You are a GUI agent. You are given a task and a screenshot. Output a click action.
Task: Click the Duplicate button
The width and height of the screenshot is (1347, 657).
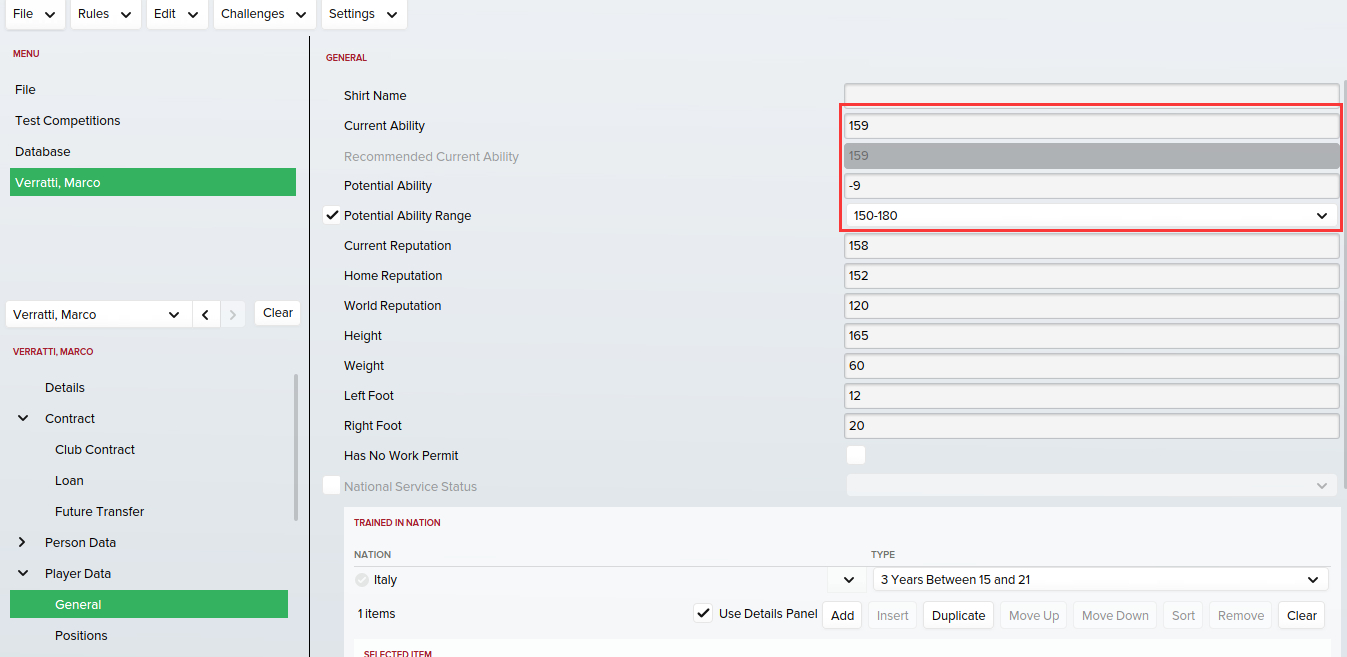pyautogui.click(x=958, y=615)
